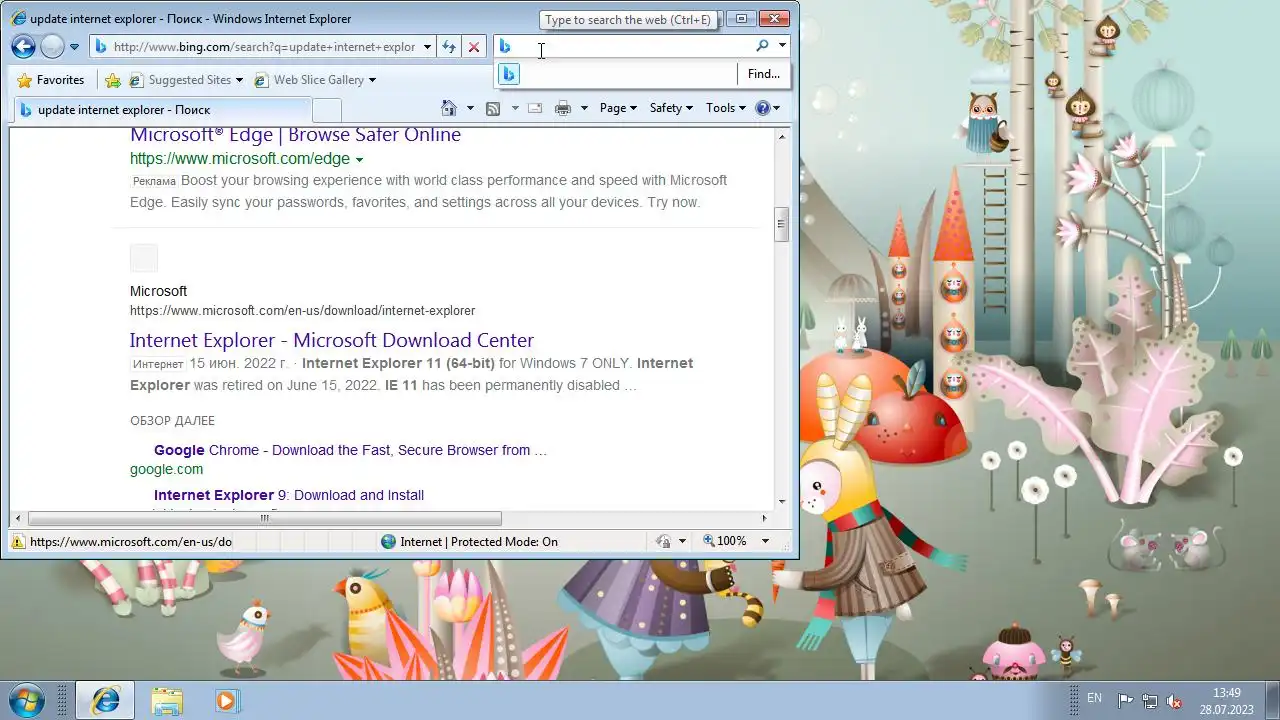Click the horizontal scrollbar right arrow

pos(765,518)
